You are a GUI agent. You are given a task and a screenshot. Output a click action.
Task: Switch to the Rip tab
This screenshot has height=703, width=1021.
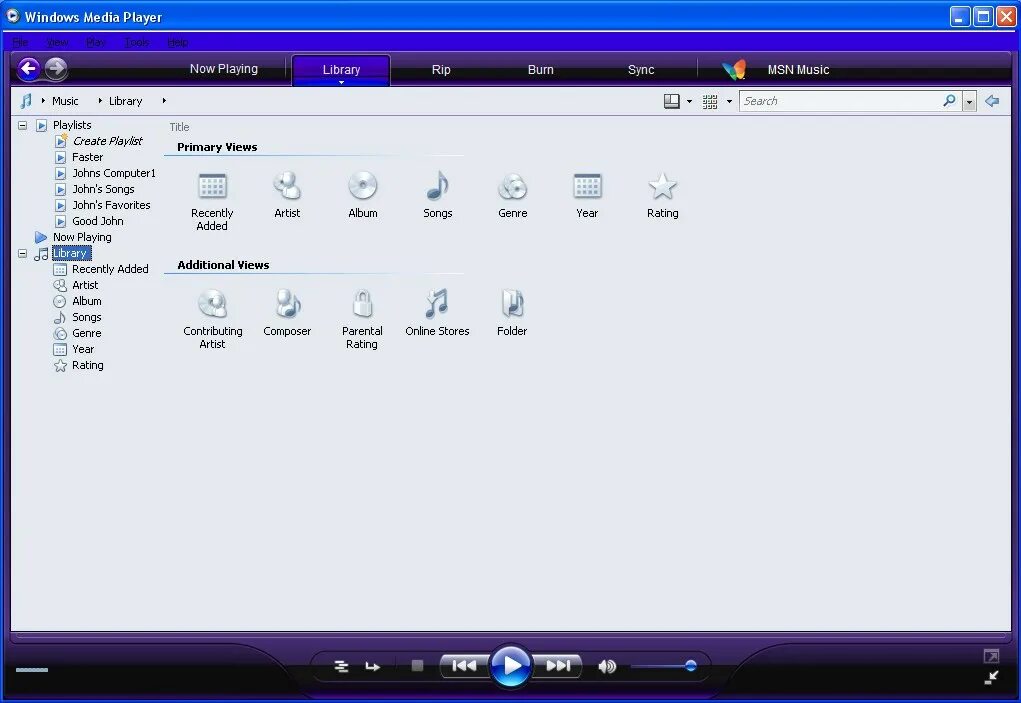441,70
